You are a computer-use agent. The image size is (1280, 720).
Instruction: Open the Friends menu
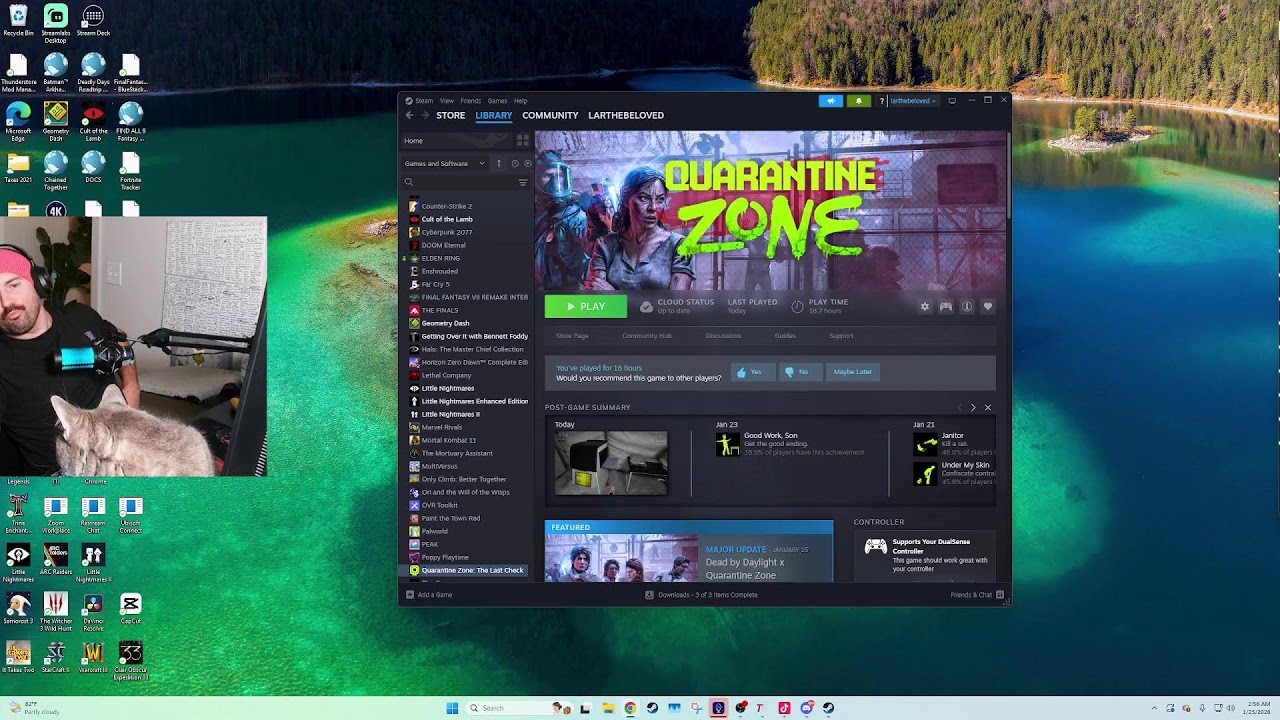tap(470, 101)
